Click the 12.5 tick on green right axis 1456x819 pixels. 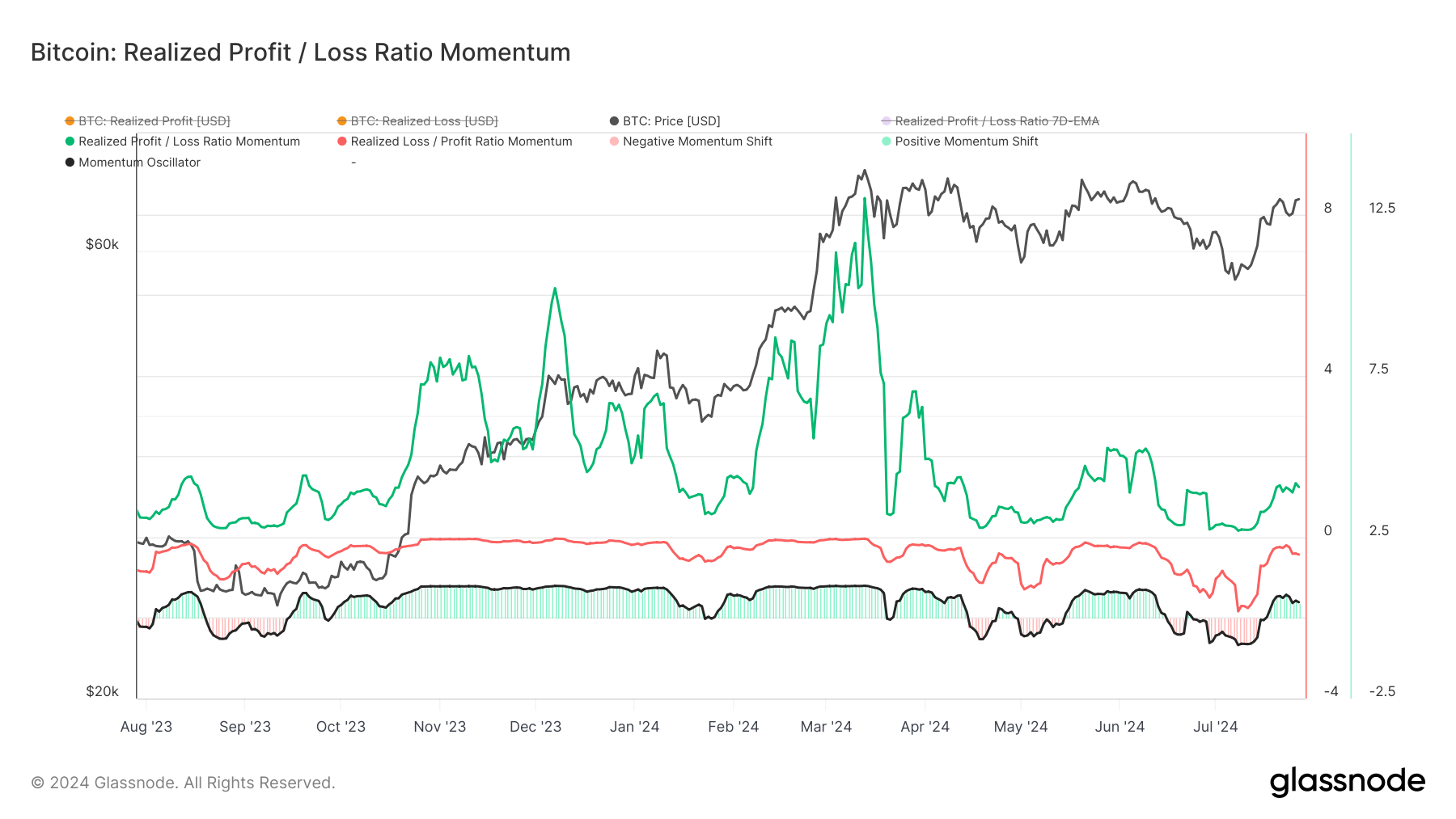(x=1382, y=208)
